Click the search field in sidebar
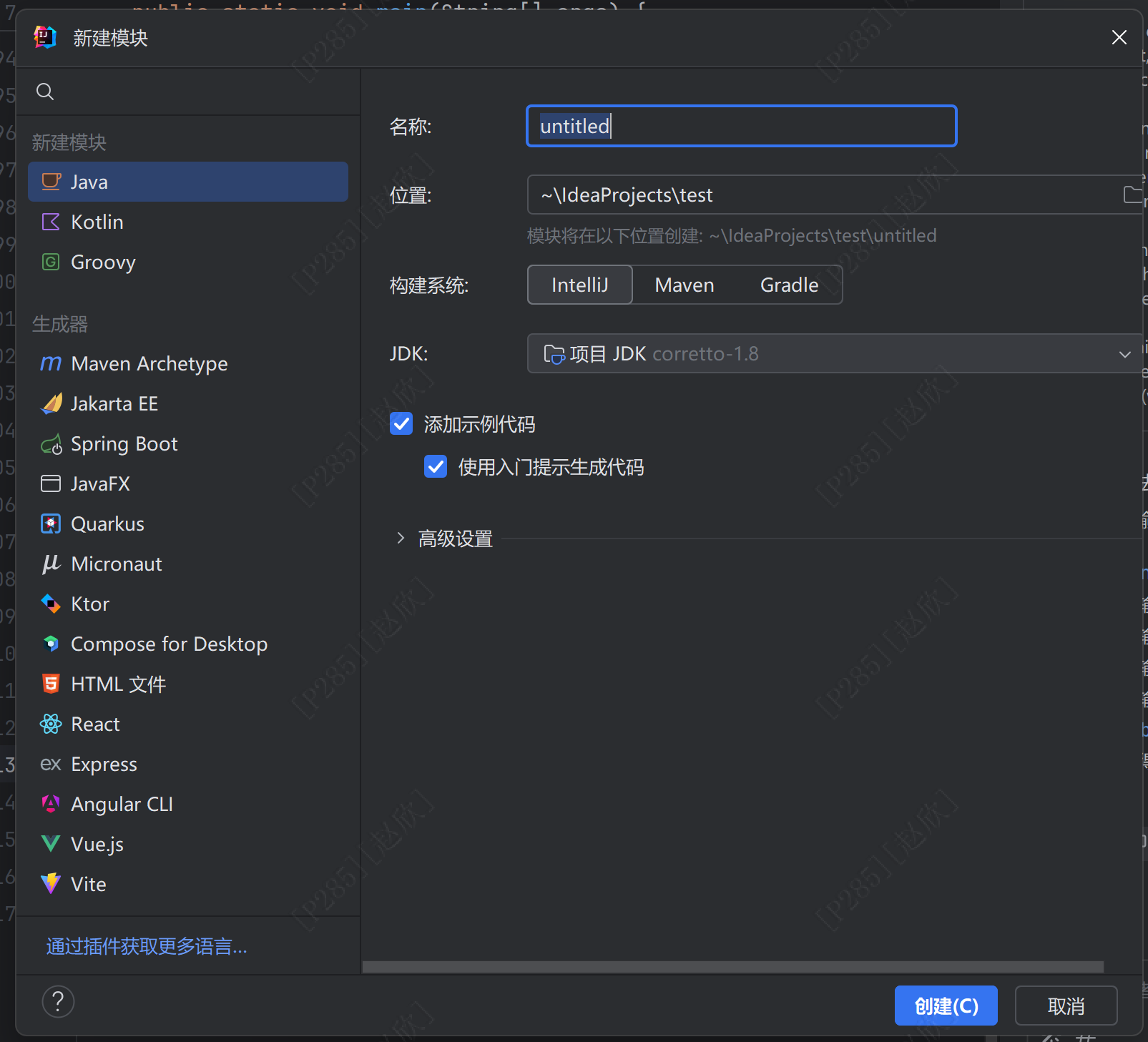 (188, 92)
